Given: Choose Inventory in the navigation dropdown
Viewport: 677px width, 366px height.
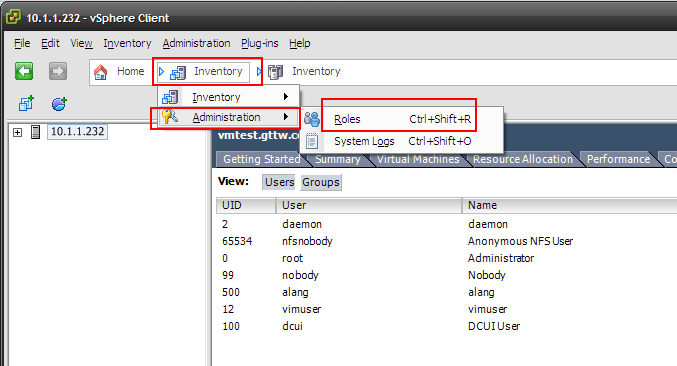Looking at the screenshot, I should coord(228,97).
